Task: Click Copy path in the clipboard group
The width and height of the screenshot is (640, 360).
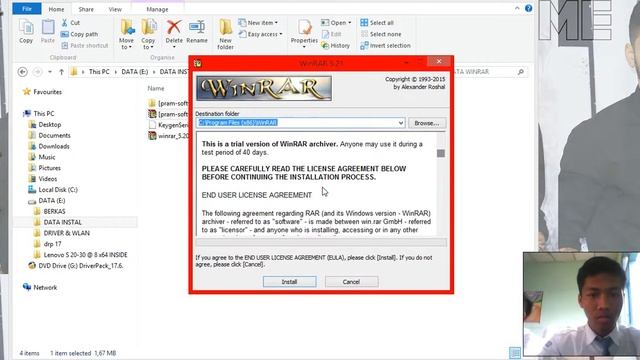Action: pos(80,34)
